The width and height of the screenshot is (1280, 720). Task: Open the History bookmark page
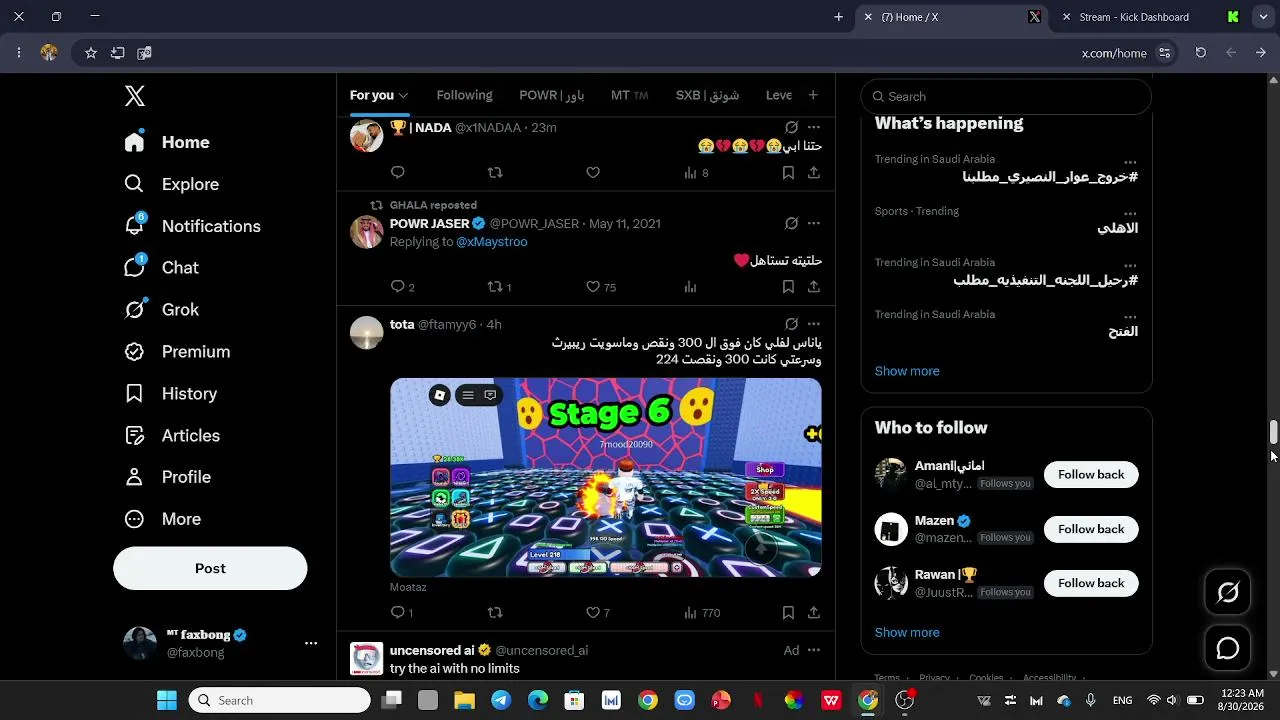pos(170,394)
